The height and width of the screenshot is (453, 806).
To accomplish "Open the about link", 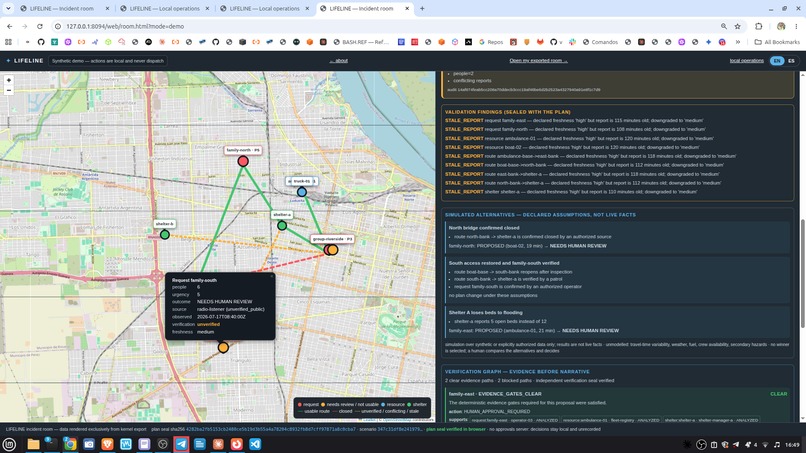I will (339, 61).
